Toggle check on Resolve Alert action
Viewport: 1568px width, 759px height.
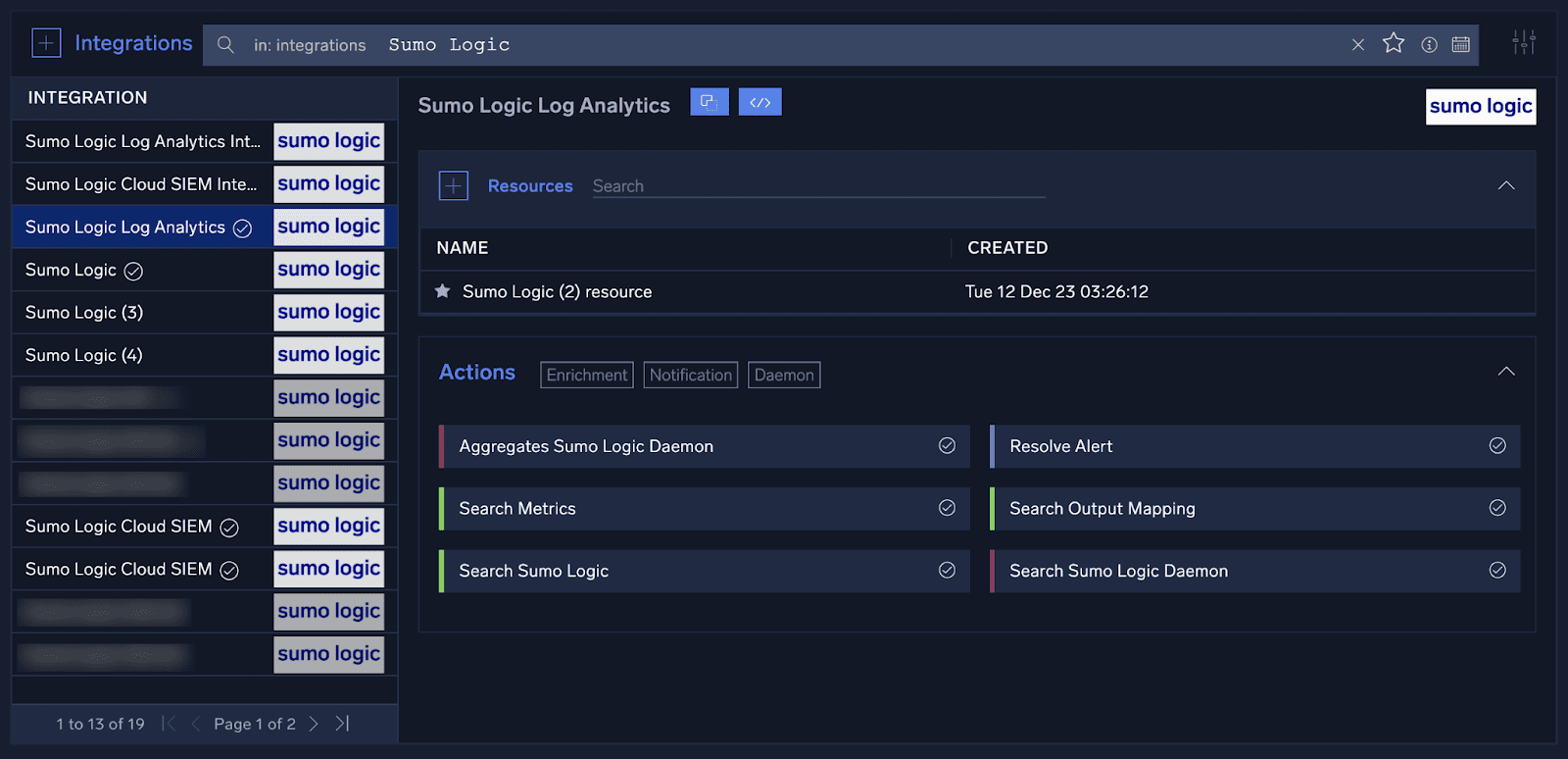point(1497,445)
